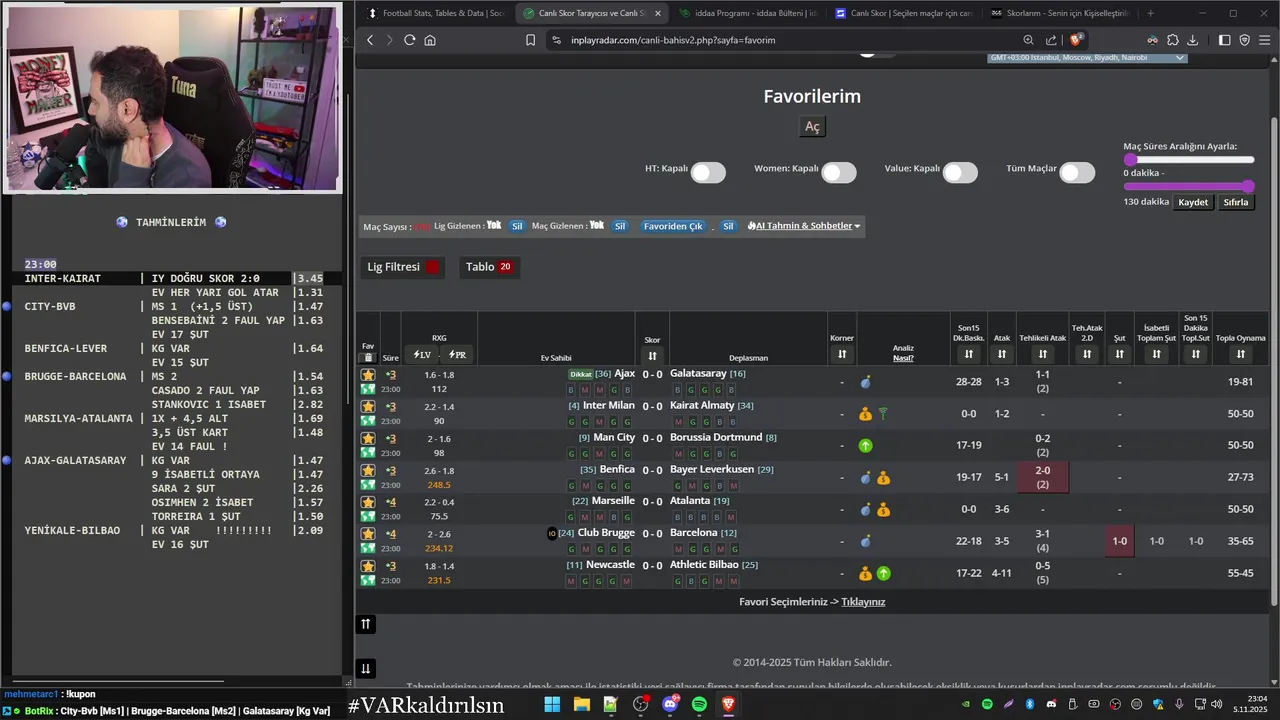Click the Favoriden Çık button
The width and height of the screenshot is (1280, 720).
tap(673, 226)
